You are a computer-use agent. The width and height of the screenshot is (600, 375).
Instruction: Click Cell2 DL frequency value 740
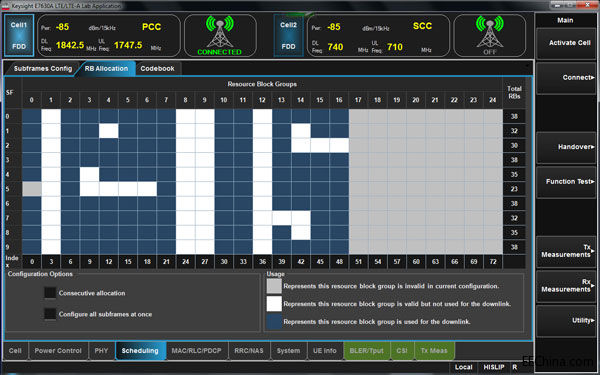tap(335, 47)
